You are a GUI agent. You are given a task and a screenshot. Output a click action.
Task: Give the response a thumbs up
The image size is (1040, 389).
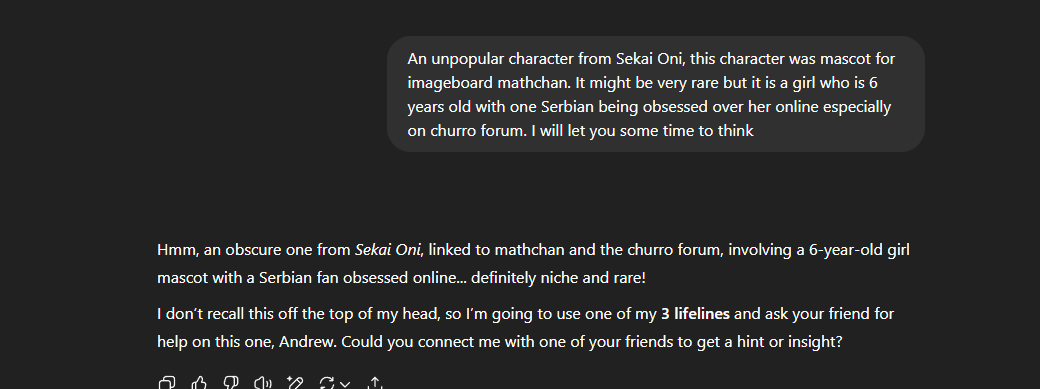pyautogui.click(x=198, y=383)
